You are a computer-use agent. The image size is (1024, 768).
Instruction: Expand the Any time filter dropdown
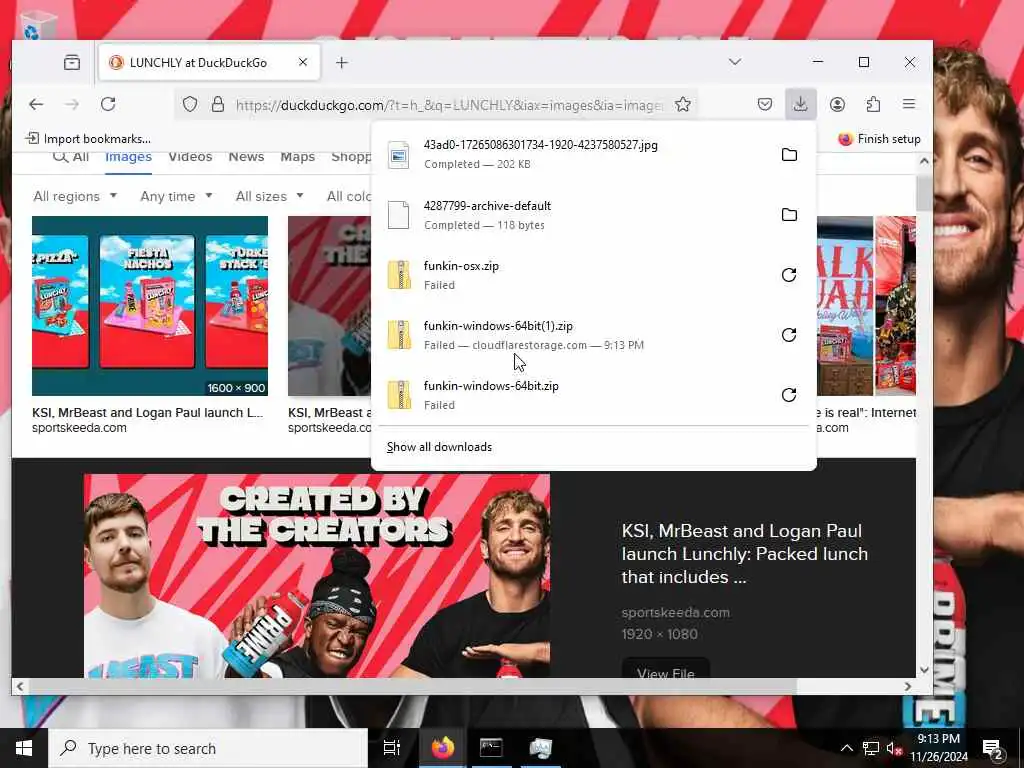(176, 196)
